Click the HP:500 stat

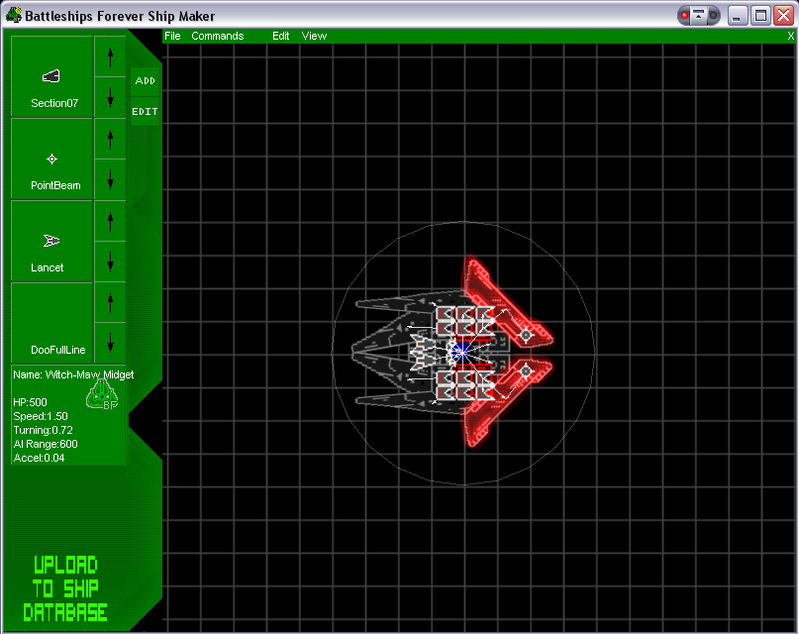pyautogui.click(x=30, y=402)
